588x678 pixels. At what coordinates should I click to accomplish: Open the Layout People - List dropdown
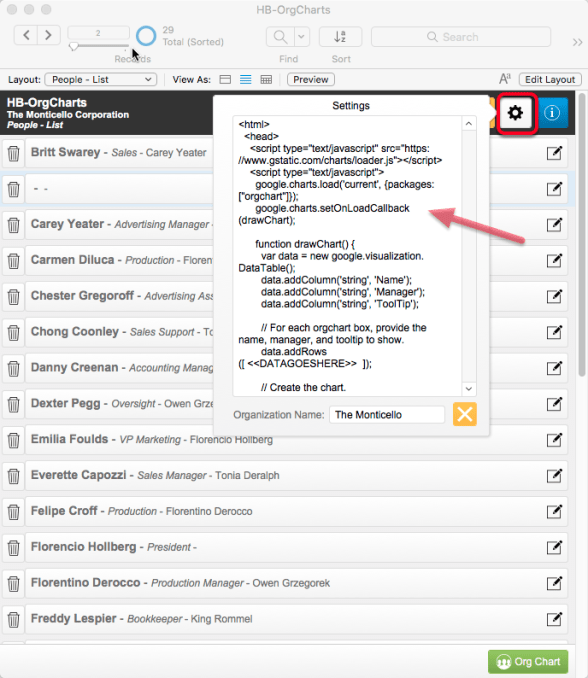pos(100,80)
